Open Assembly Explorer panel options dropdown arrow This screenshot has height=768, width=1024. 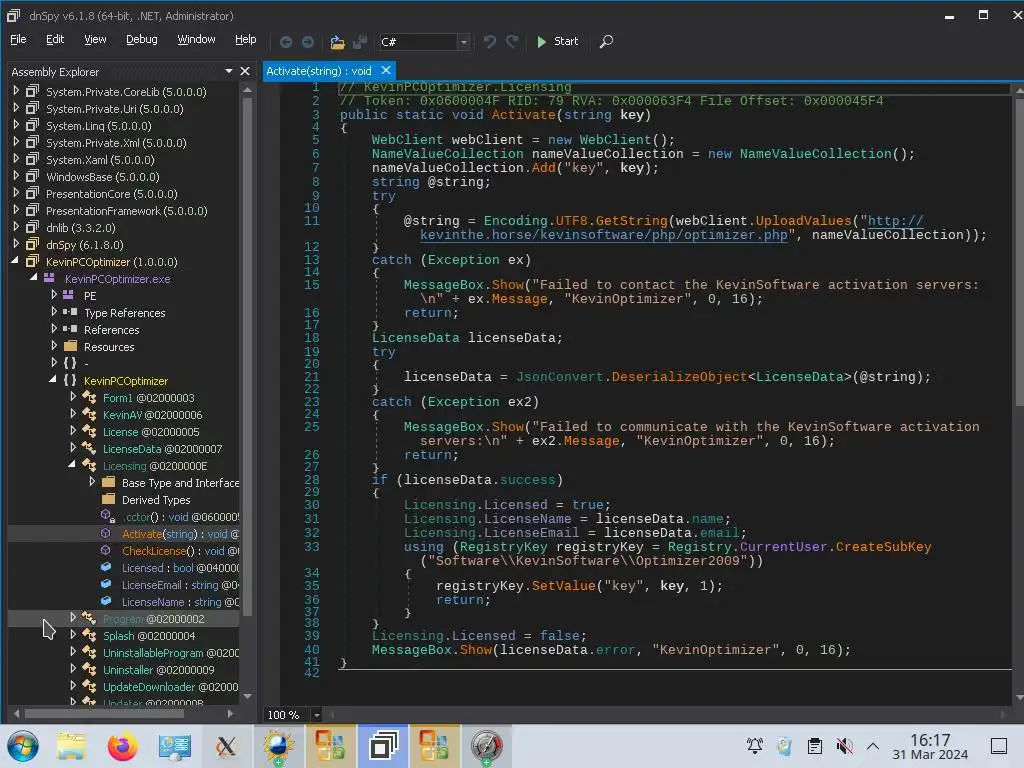tap(229, 71)
